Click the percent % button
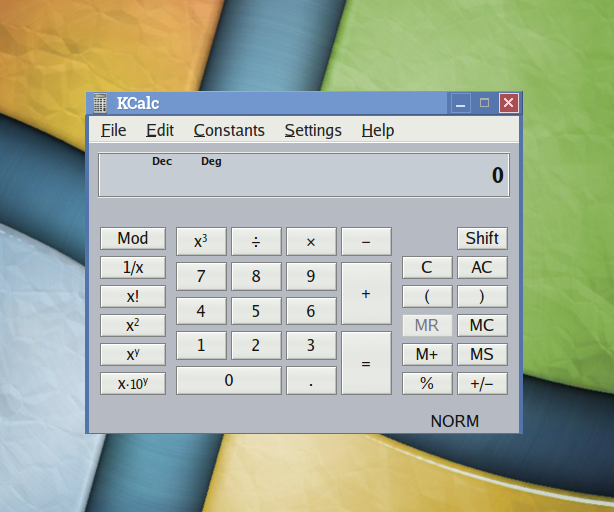 point(427,383)
